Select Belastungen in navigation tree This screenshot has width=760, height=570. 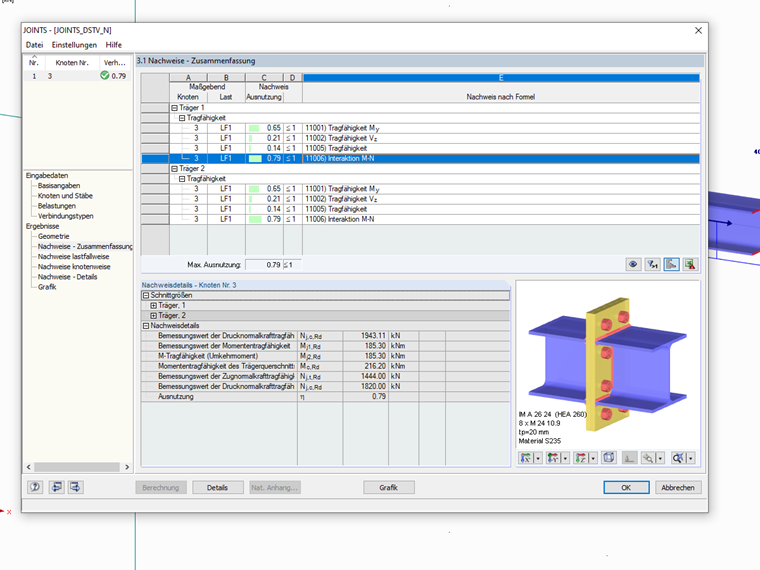(57, 206)
